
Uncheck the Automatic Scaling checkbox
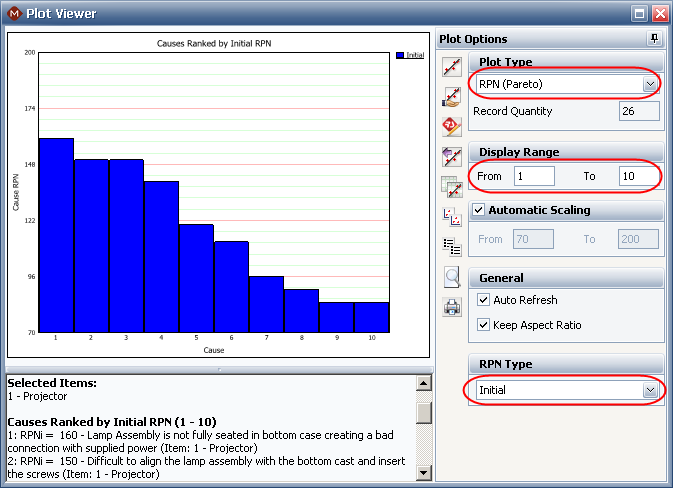coord(478,210)
